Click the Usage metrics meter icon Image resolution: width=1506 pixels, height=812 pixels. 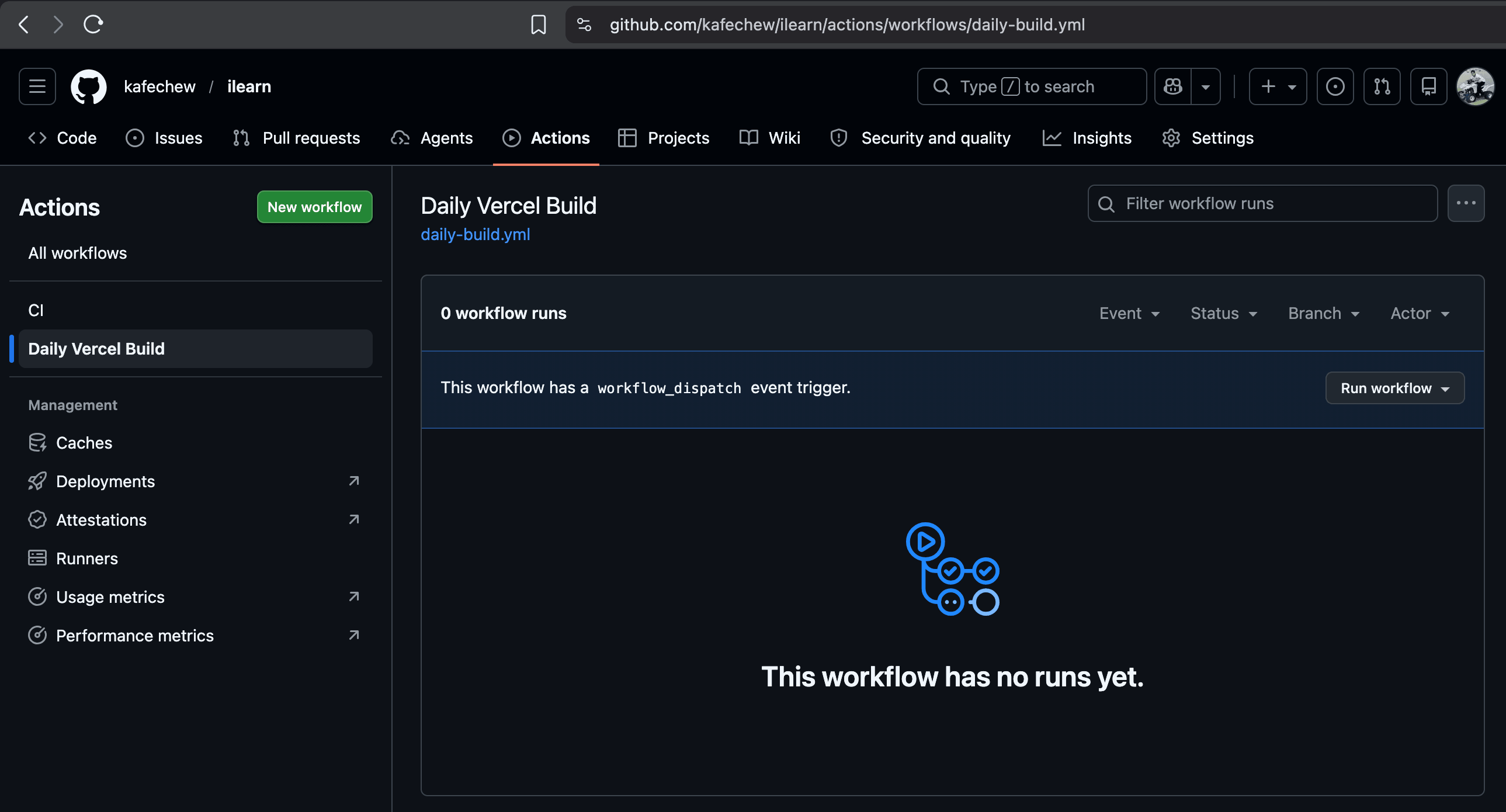(x=37, y=597)
